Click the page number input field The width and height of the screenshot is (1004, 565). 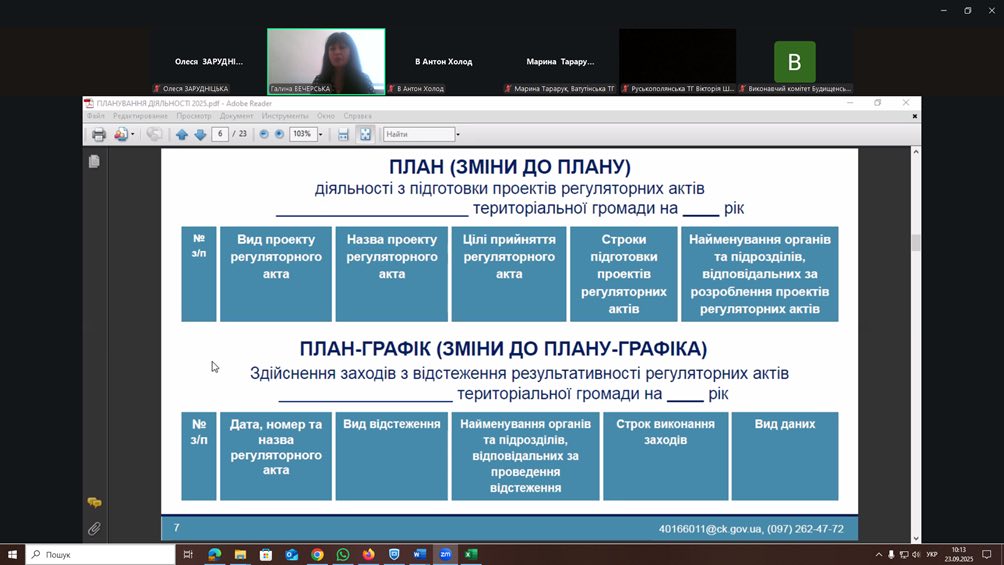pos(220,134)
